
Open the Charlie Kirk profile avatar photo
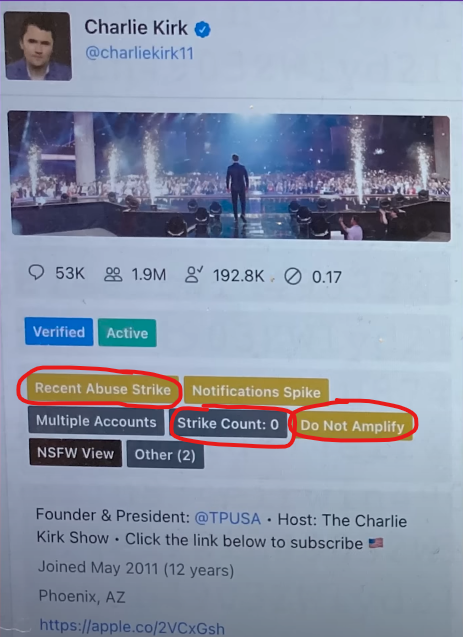pos(38,46)
